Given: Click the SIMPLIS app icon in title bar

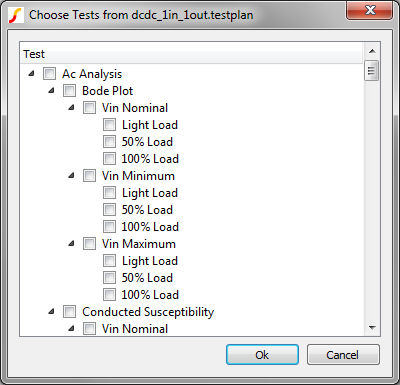Looking at the screenshot, I should tap(15, 15).
